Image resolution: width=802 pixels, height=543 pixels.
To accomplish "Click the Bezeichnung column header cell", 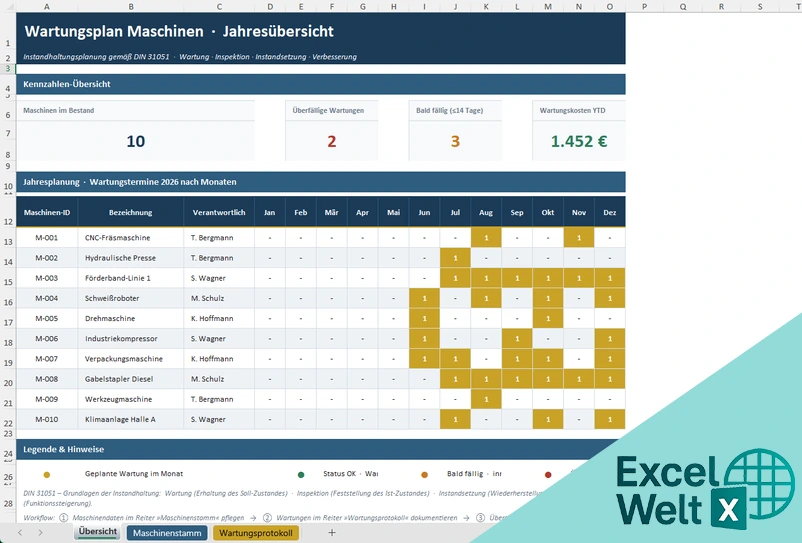I will coord(130,212).
